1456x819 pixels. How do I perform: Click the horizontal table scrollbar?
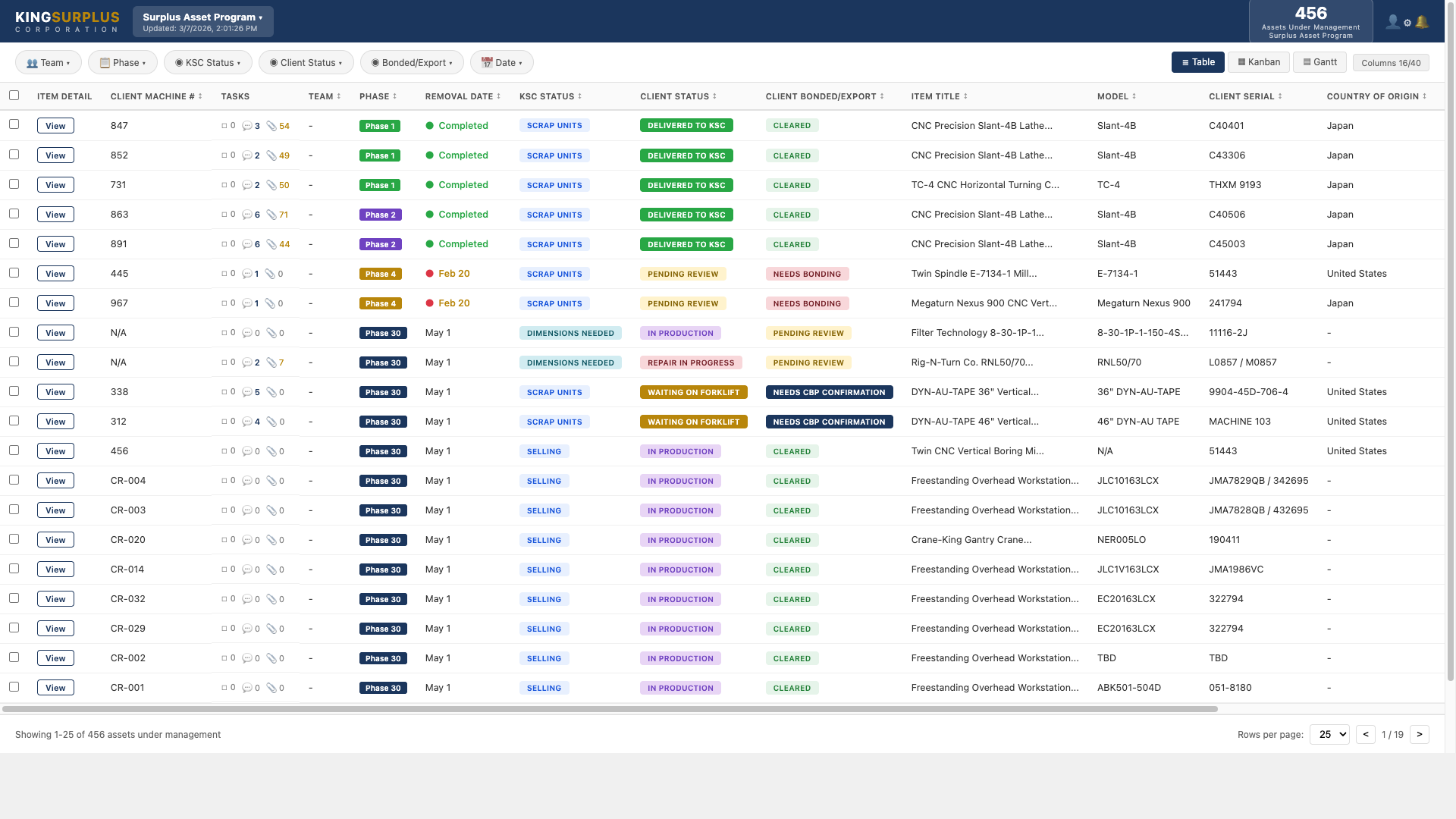tap(609, 709)
